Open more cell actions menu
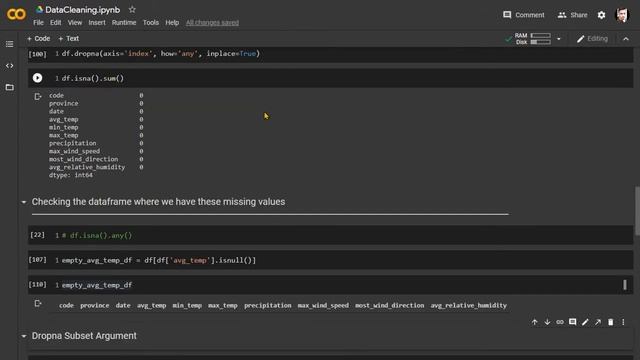 [x=623, y=322]
